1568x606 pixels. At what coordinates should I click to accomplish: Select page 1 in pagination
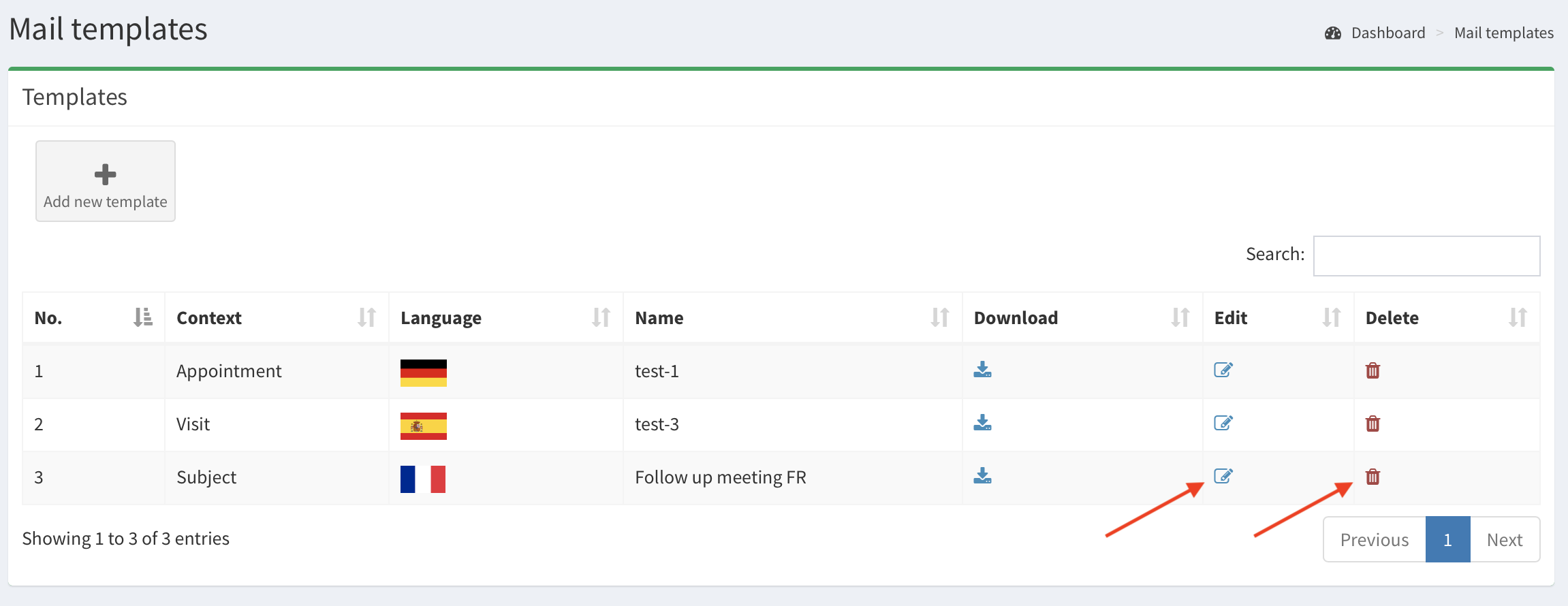pyautogui.click(x=1447, y=540)
